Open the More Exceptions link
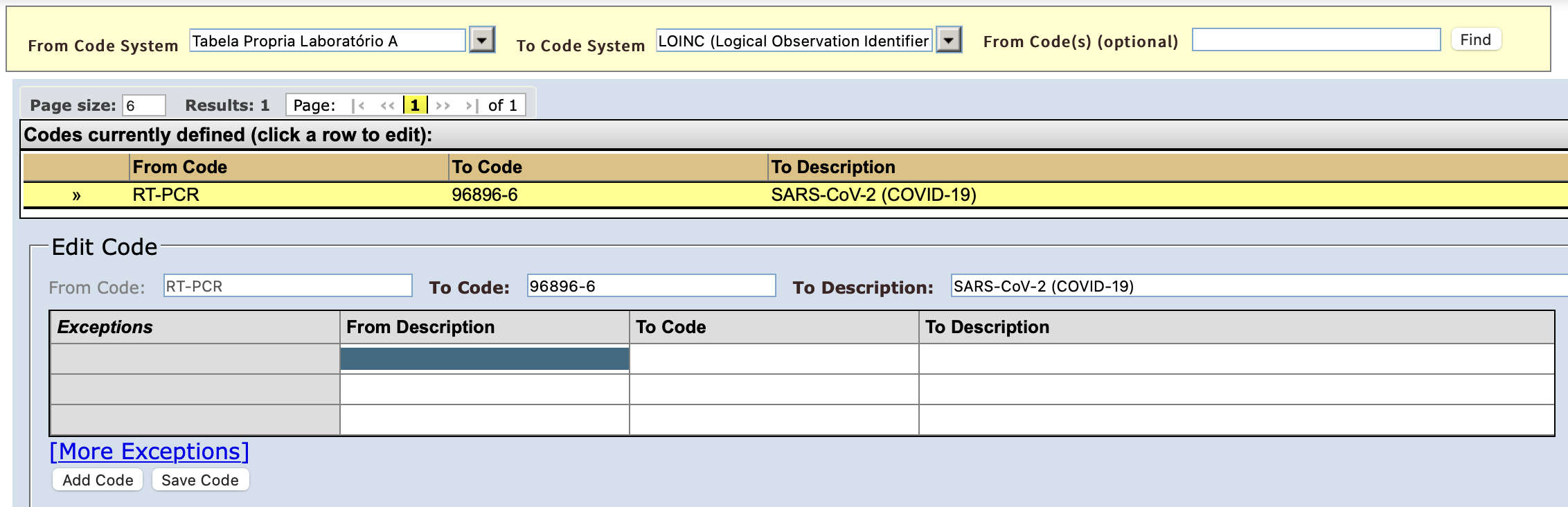The image size is (1568, 507). tap(150, 452)
